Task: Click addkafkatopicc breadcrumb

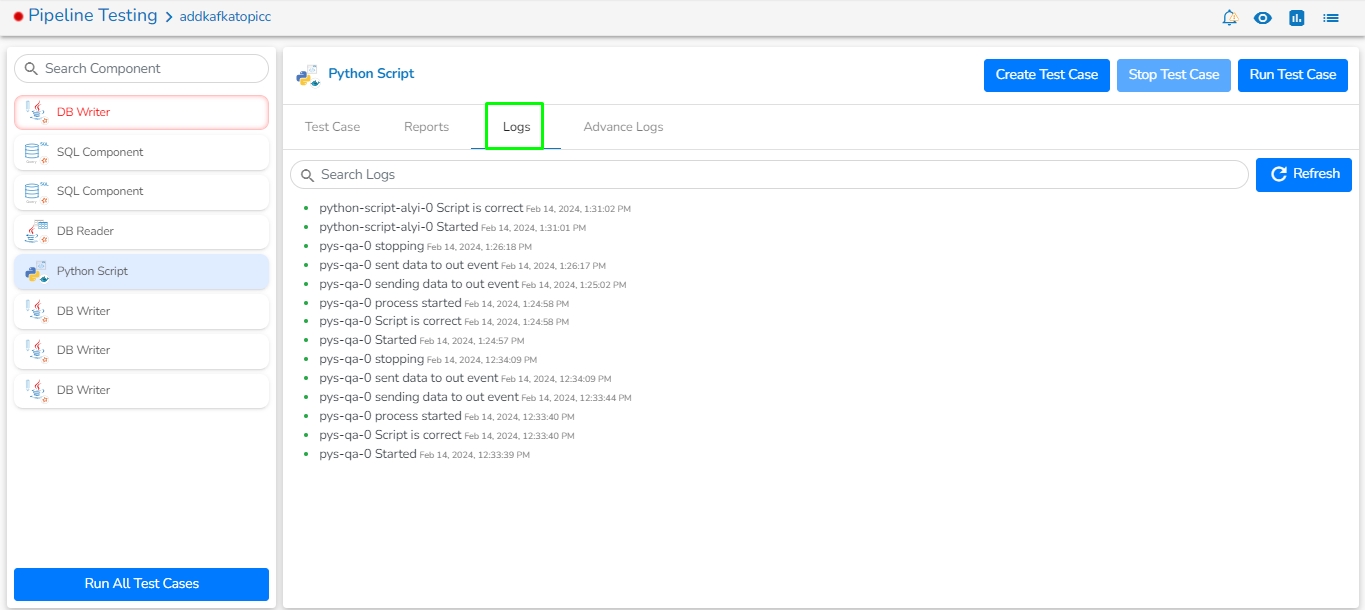Action: [x=225, y=17]
